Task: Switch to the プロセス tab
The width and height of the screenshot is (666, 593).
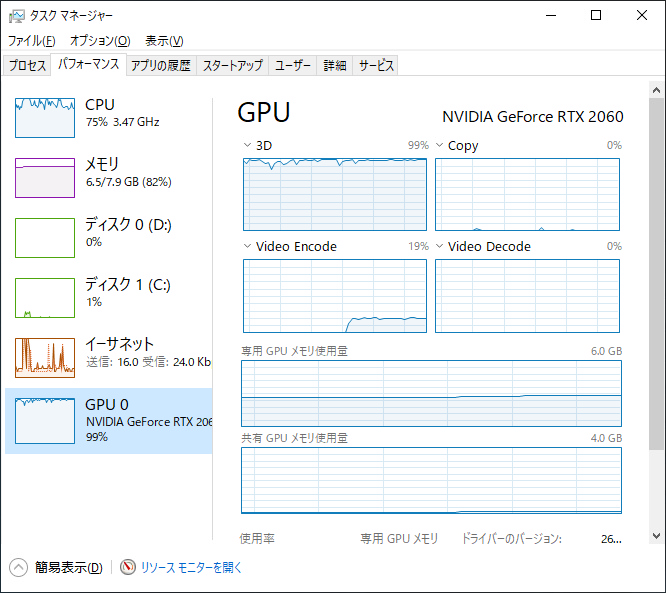Action: pos(27,65)
